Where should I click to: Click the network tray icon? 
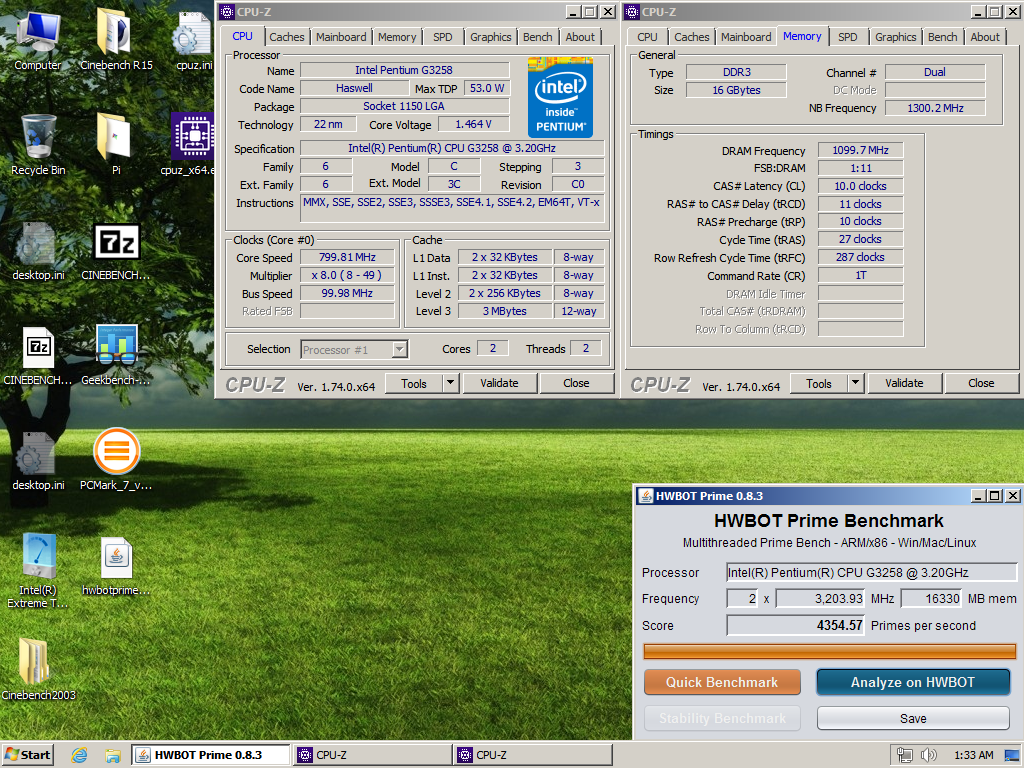pyautogui.click(x=904, y=755)
